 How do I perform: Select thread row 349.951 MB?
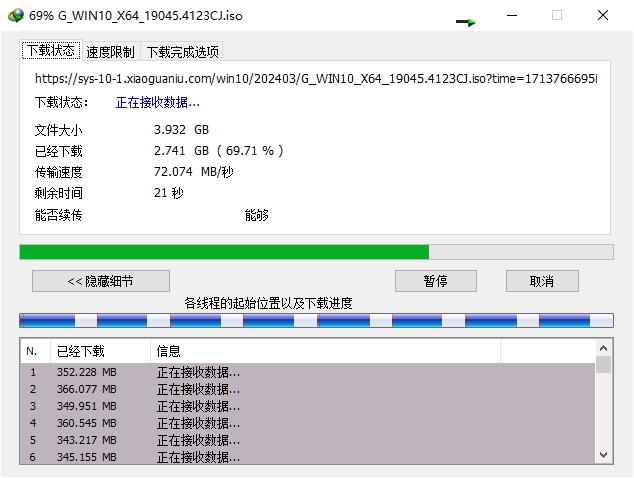[308, 406]
